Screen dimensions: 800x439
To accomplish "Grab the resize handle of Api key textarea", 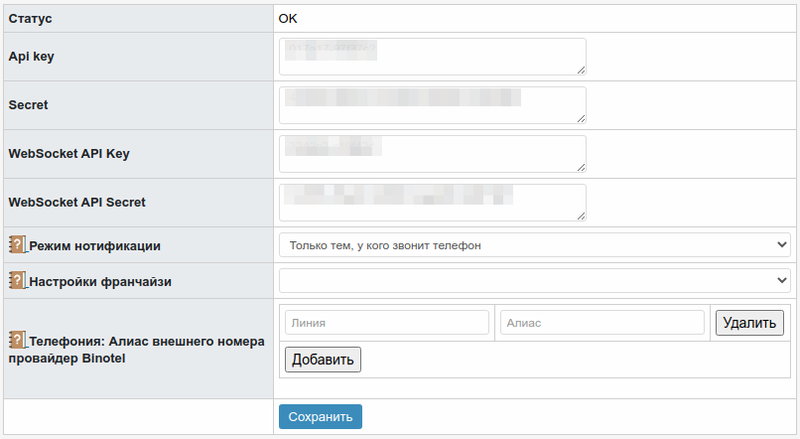I will [581, 70].
